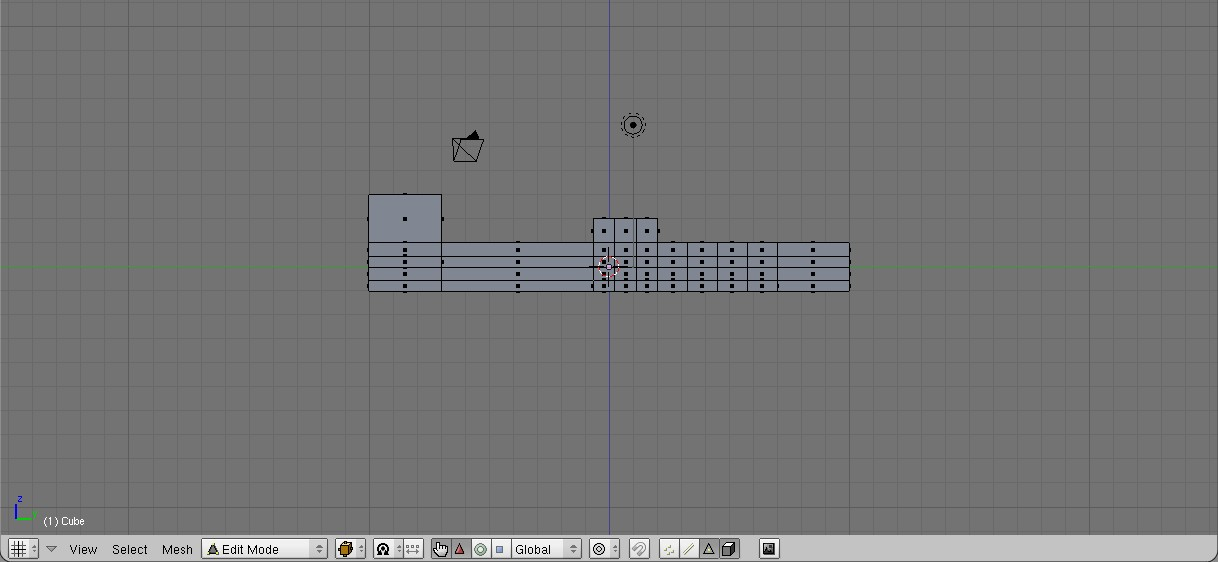This screenshot has width=1218, height=562.
Task: Open the Edit Mode dropdown
Action: 265,549
